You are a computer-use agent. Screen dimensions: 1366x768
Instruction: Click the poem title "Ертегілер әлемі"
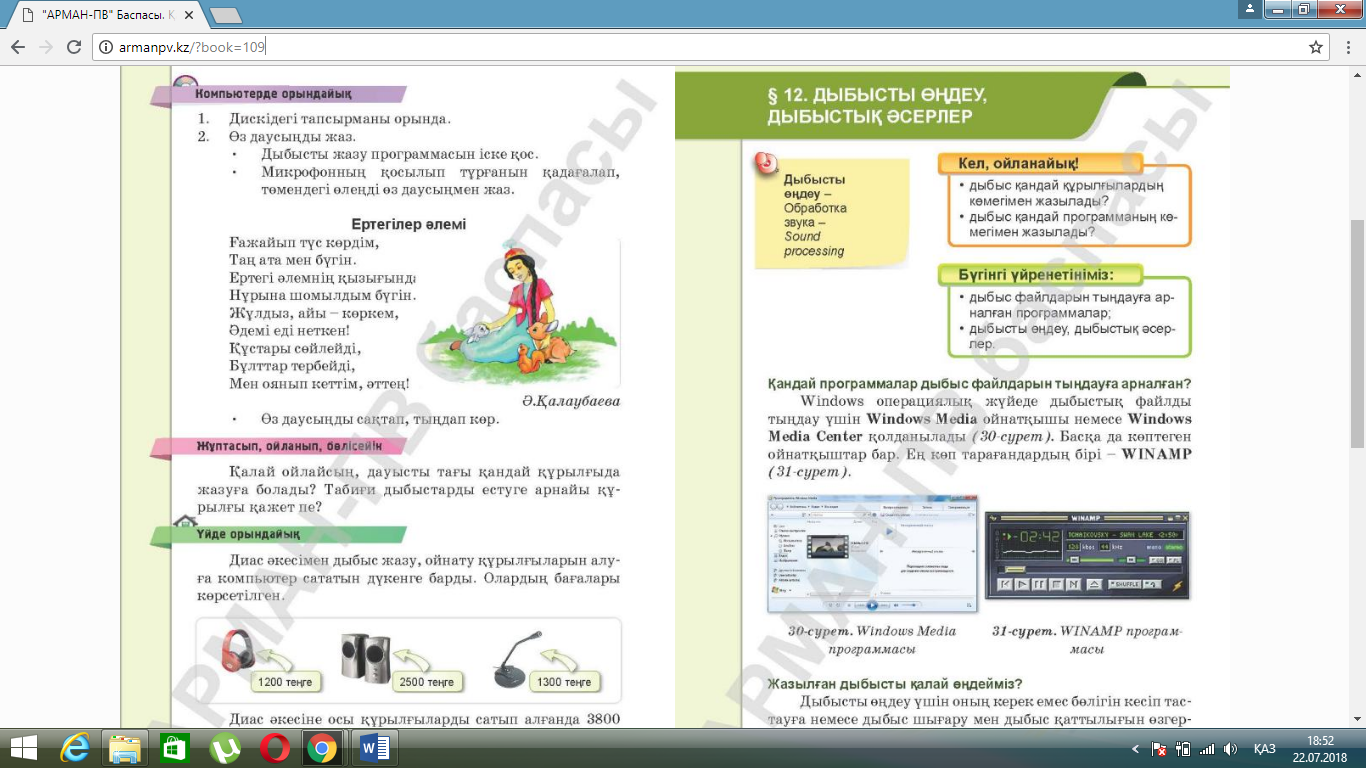(x=409, y=224)
